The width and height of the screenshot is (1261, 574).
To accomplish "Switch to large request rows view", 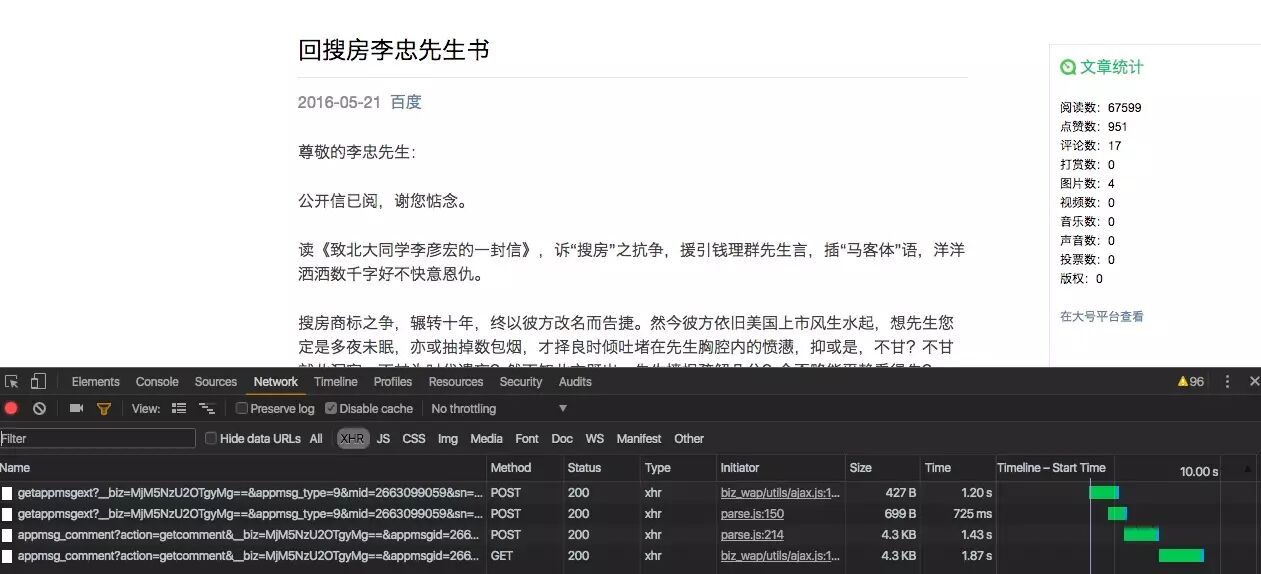I will coord(179,408).
